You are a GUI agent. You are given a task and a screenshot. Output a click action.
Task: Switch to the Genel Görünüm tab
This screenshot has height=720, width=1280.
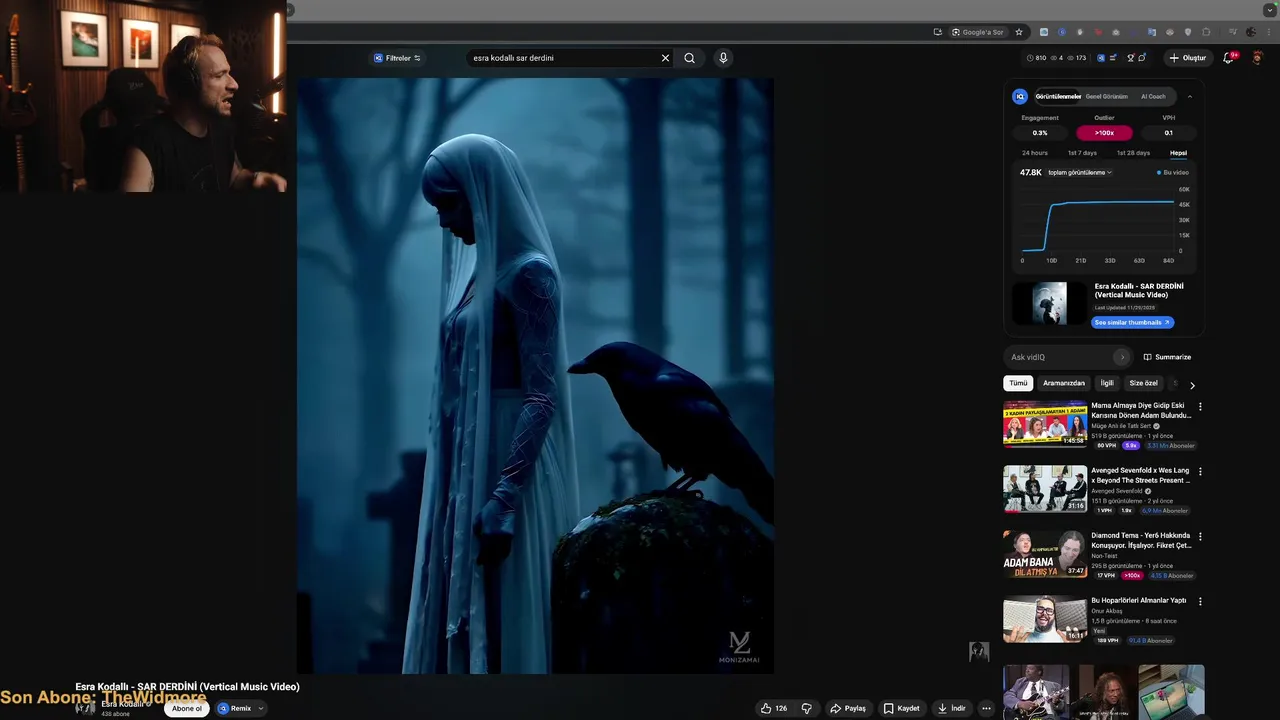(1107, 97)
